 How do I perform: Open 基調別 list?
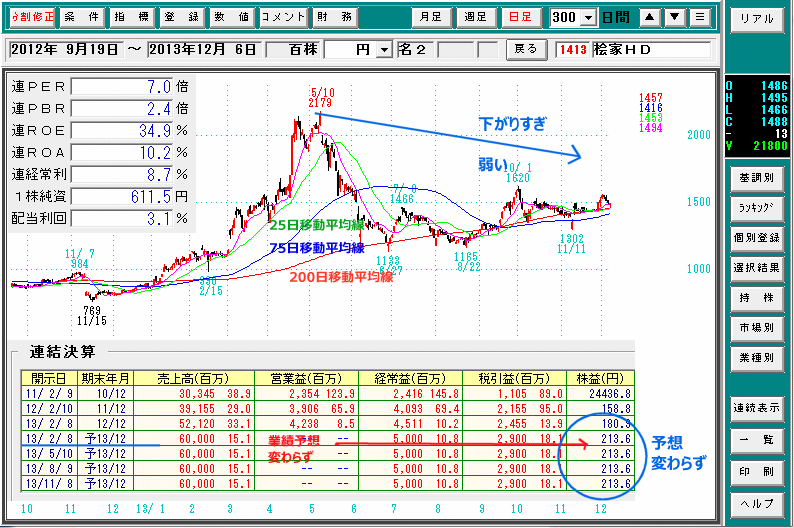[757, 178]
